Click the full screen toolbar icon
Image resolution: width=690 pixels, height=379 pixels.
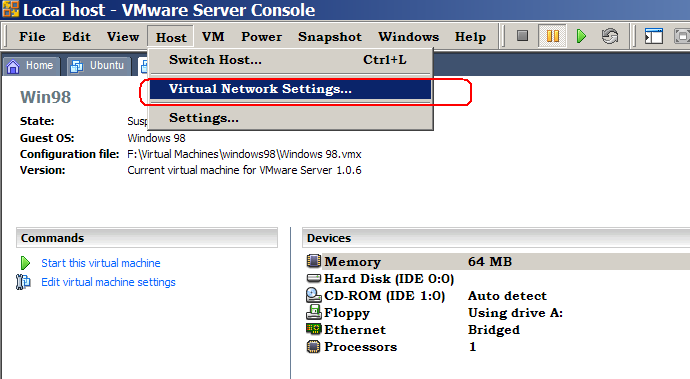point(682,36)
